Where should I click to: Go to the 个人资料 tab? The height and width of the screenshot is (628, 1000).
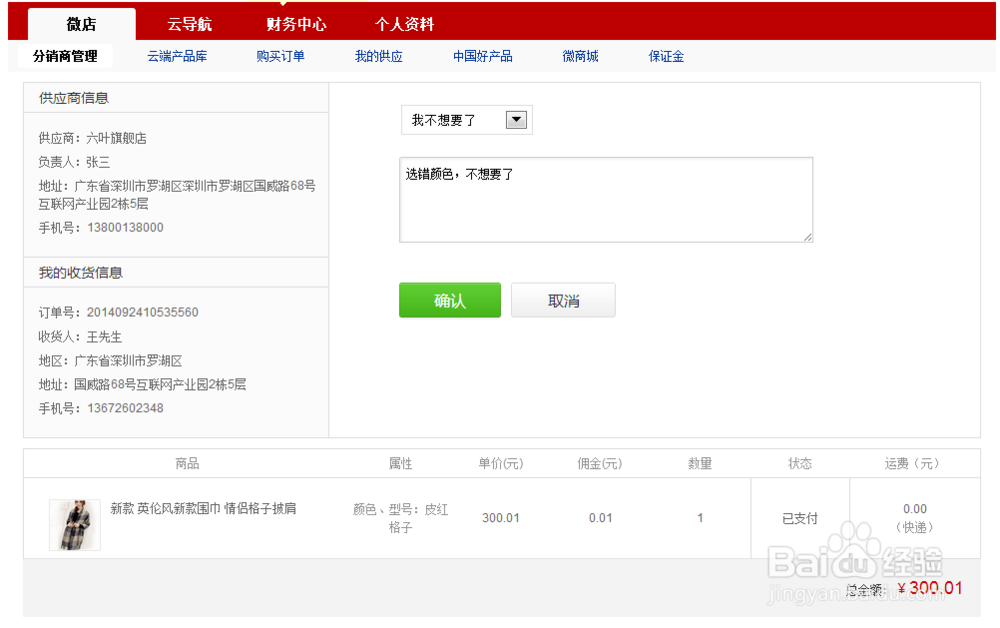click(405, 23)
